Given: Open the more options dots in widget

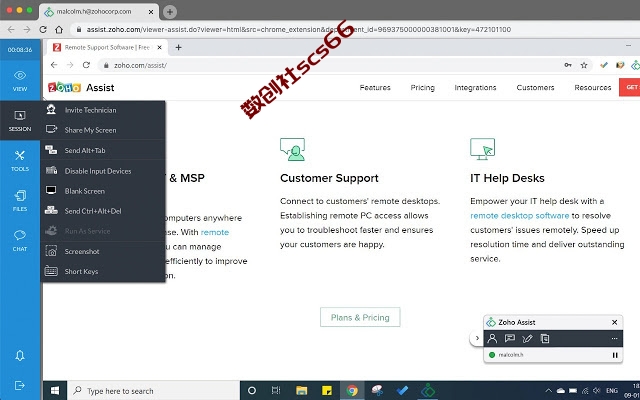Looking at the screenshot, I should [614, 338].
